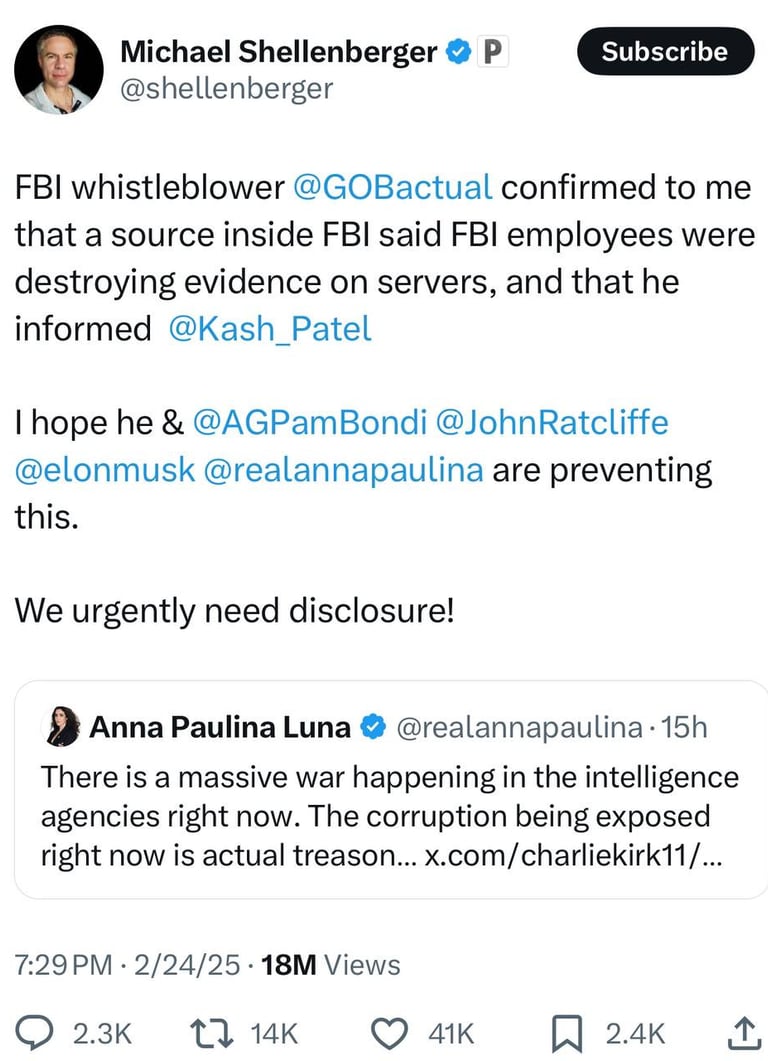
Task: Bookmark the post
Action: click(x=567, y=1032)
